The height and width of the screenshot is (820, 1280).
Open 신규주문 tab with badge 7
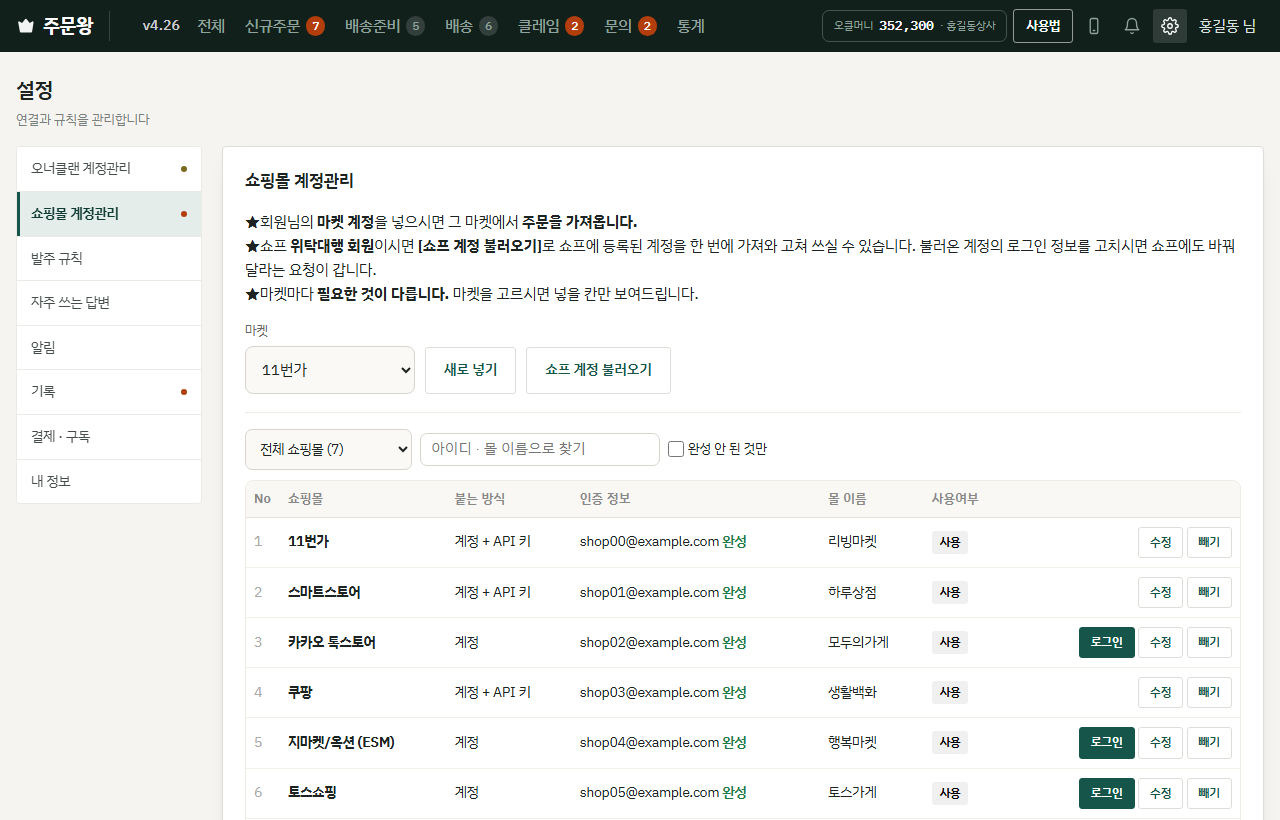point(284,26)
